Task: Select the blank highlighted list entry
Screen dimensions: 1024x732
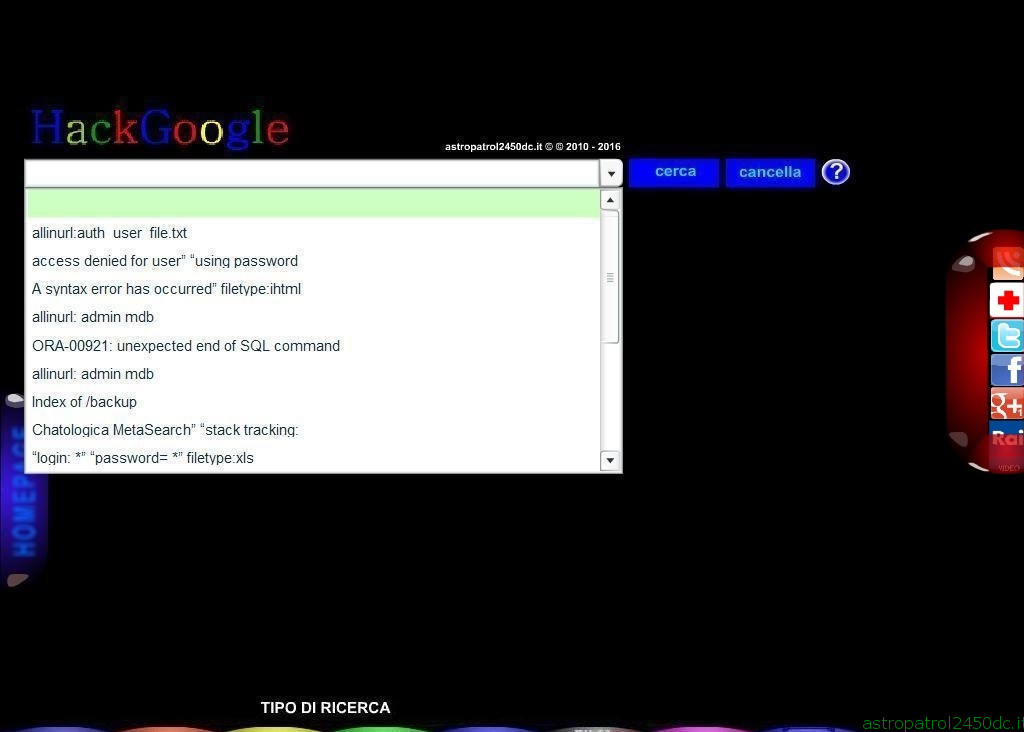Action: pos(312,204)
